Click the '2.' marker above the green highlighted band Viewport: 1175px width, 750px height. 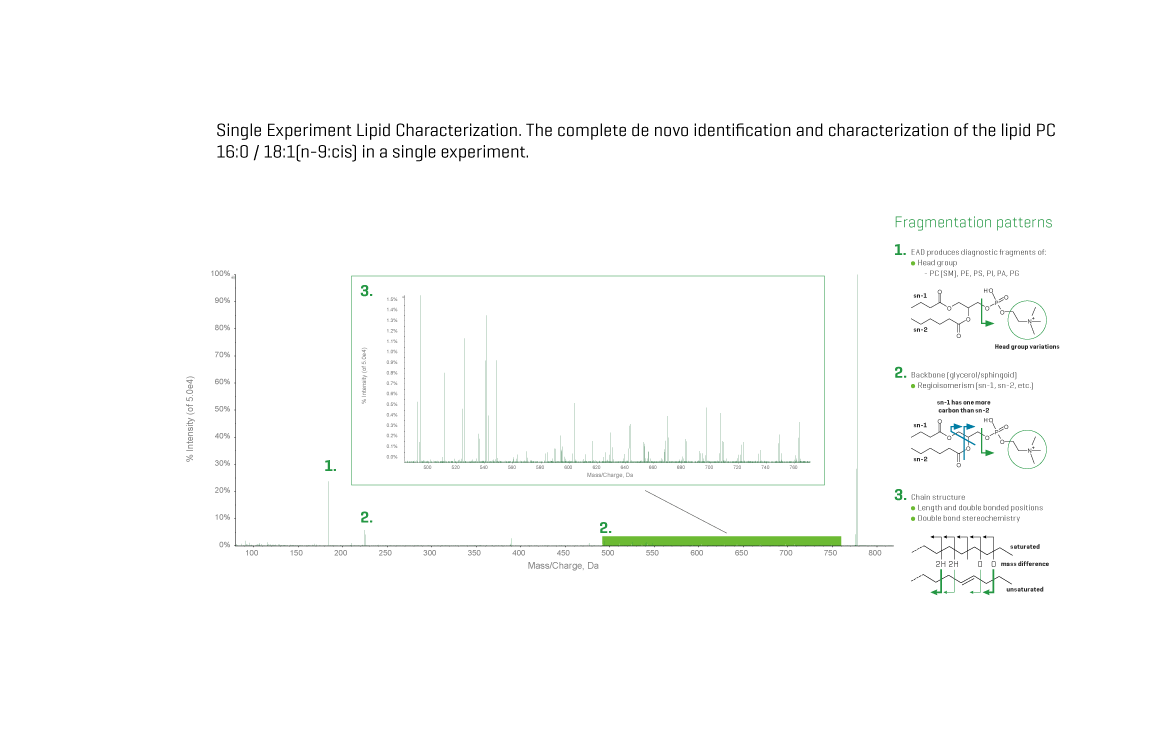605,527
